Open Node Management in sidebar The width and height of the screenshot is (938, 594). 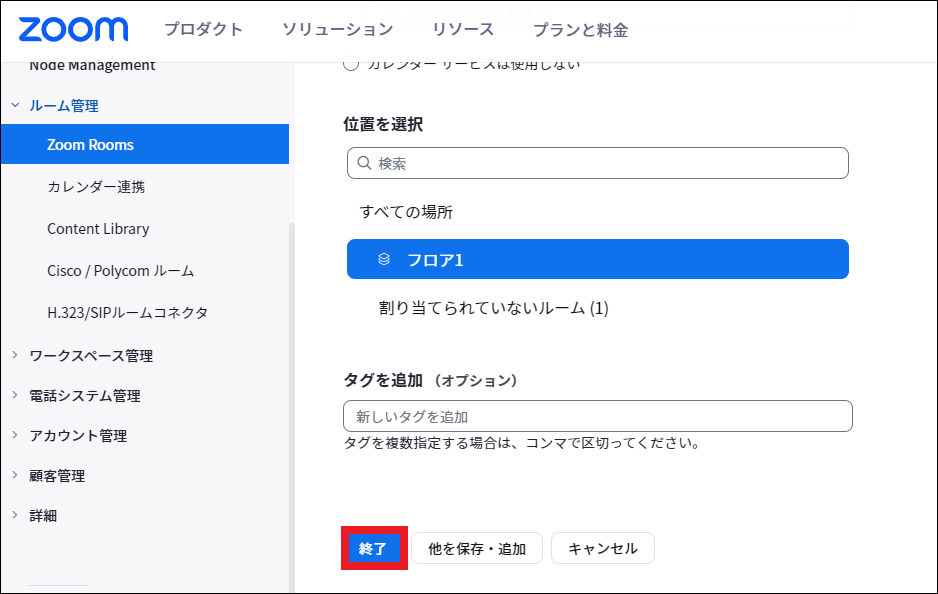pos(92,65)
